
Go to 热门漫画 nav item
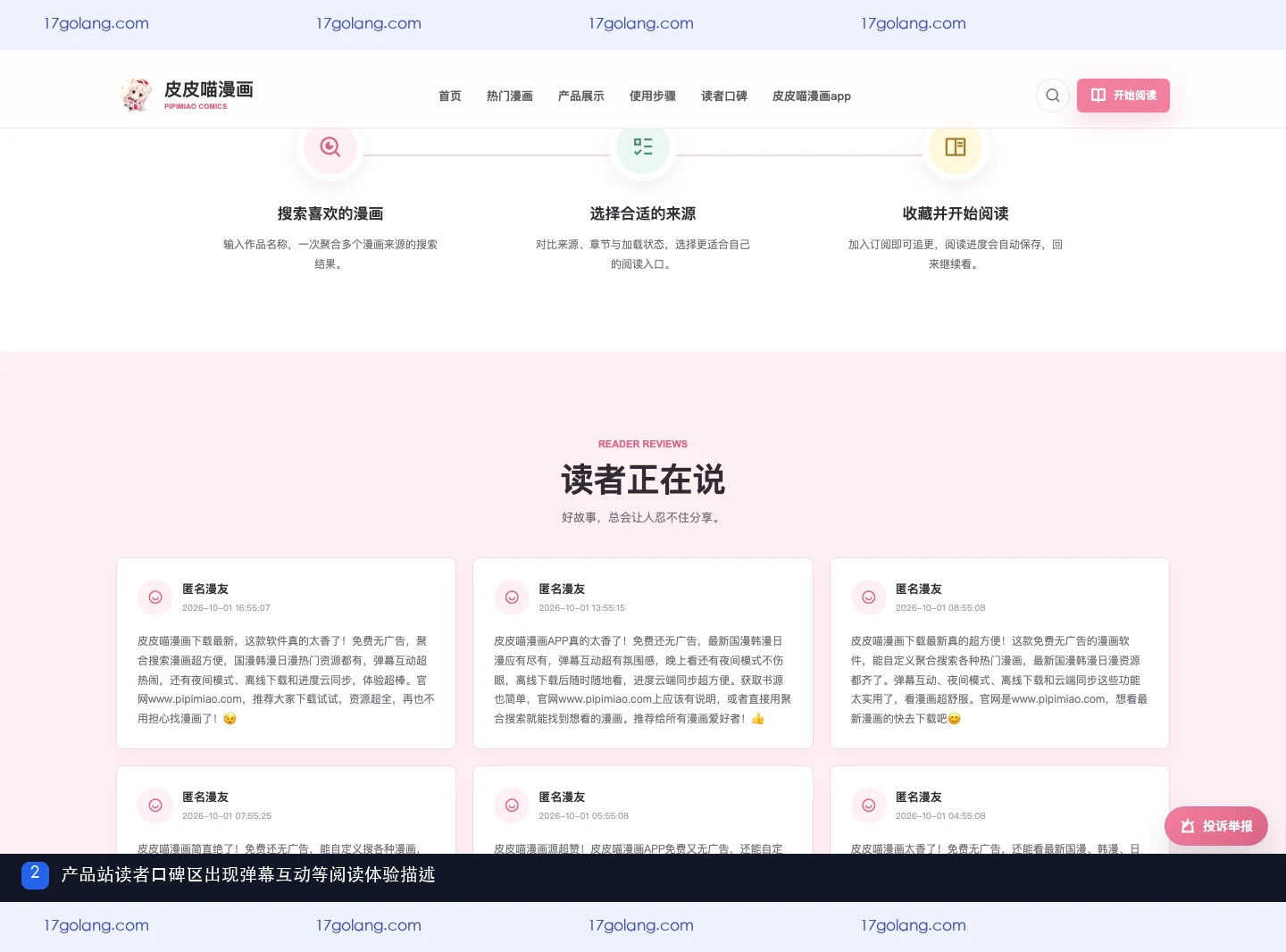510,96
